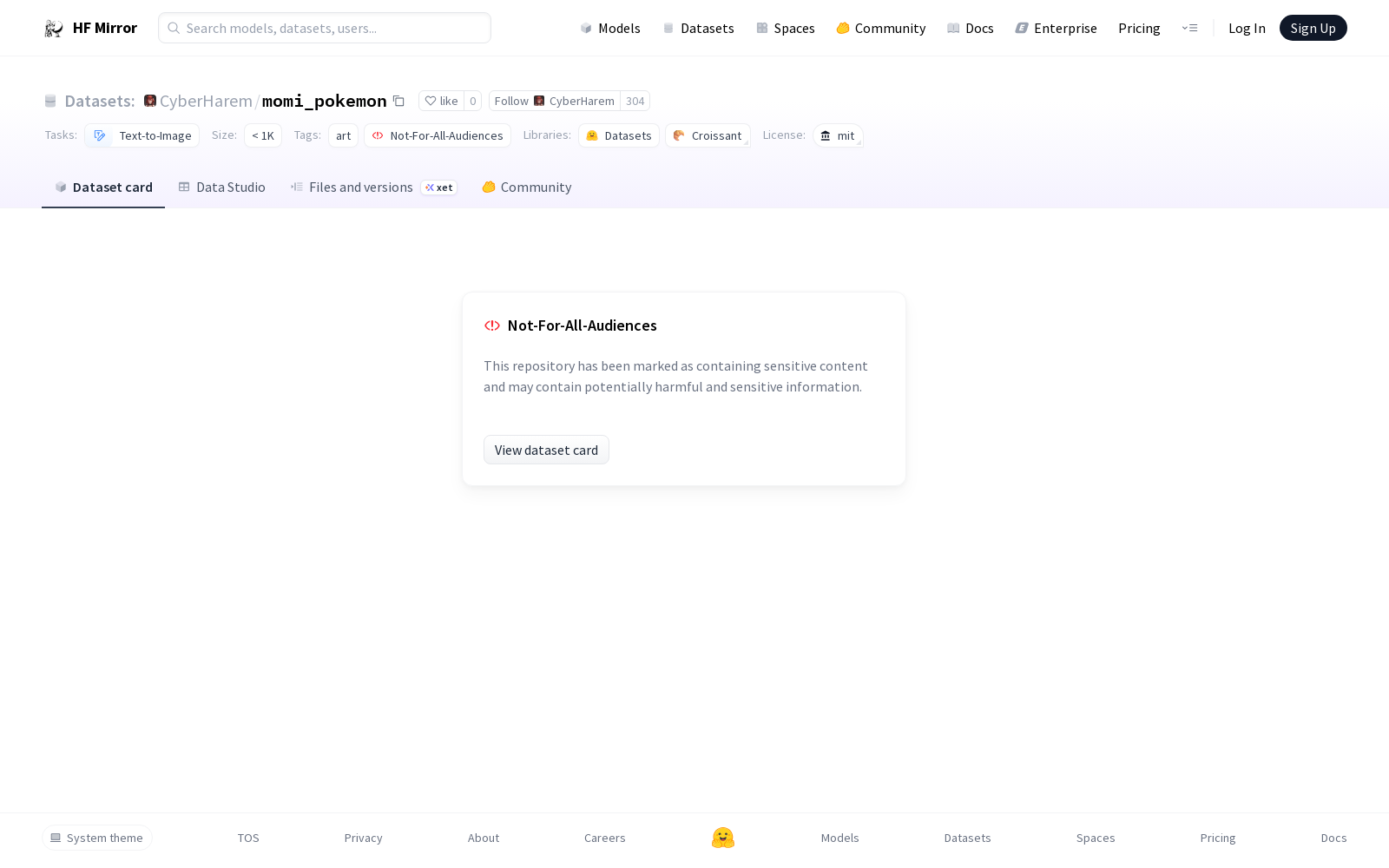
Task: Click the heart like button
Action: pos(441,101)
